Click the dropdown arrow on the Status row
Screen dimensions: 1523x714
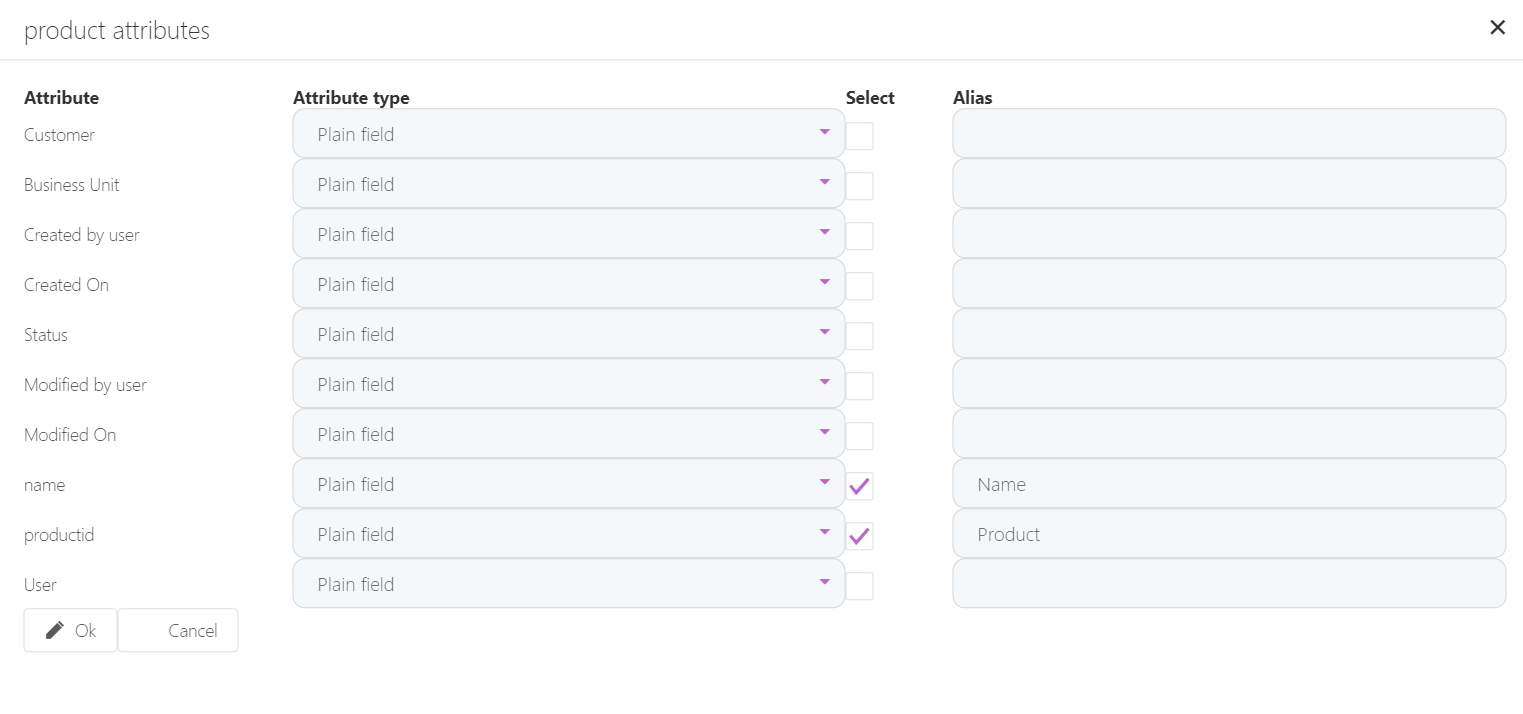coord(825,331)
